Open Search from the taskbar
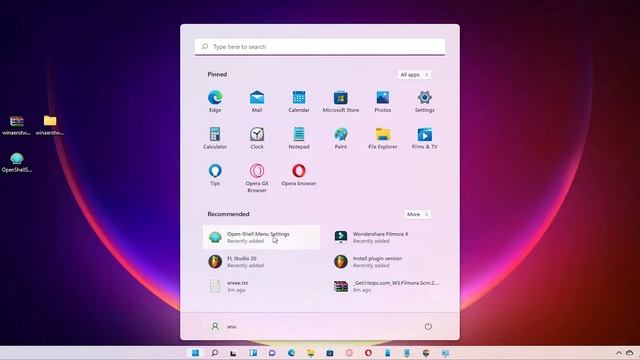The height and width of the screenshot is (360, 640). pos(214,353)
